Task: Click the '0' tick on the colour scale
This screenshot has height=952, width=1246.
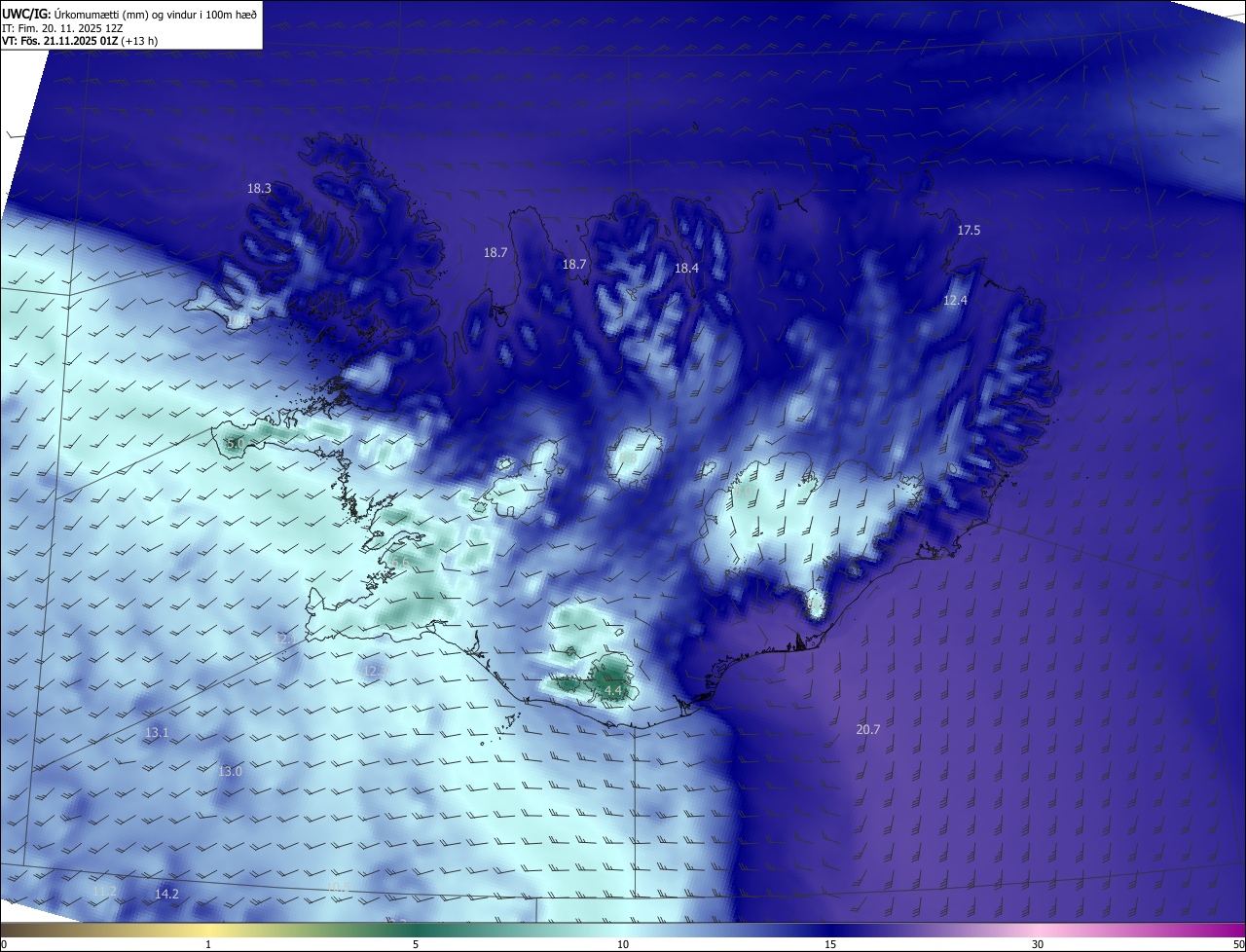Action: pos(4,945)
